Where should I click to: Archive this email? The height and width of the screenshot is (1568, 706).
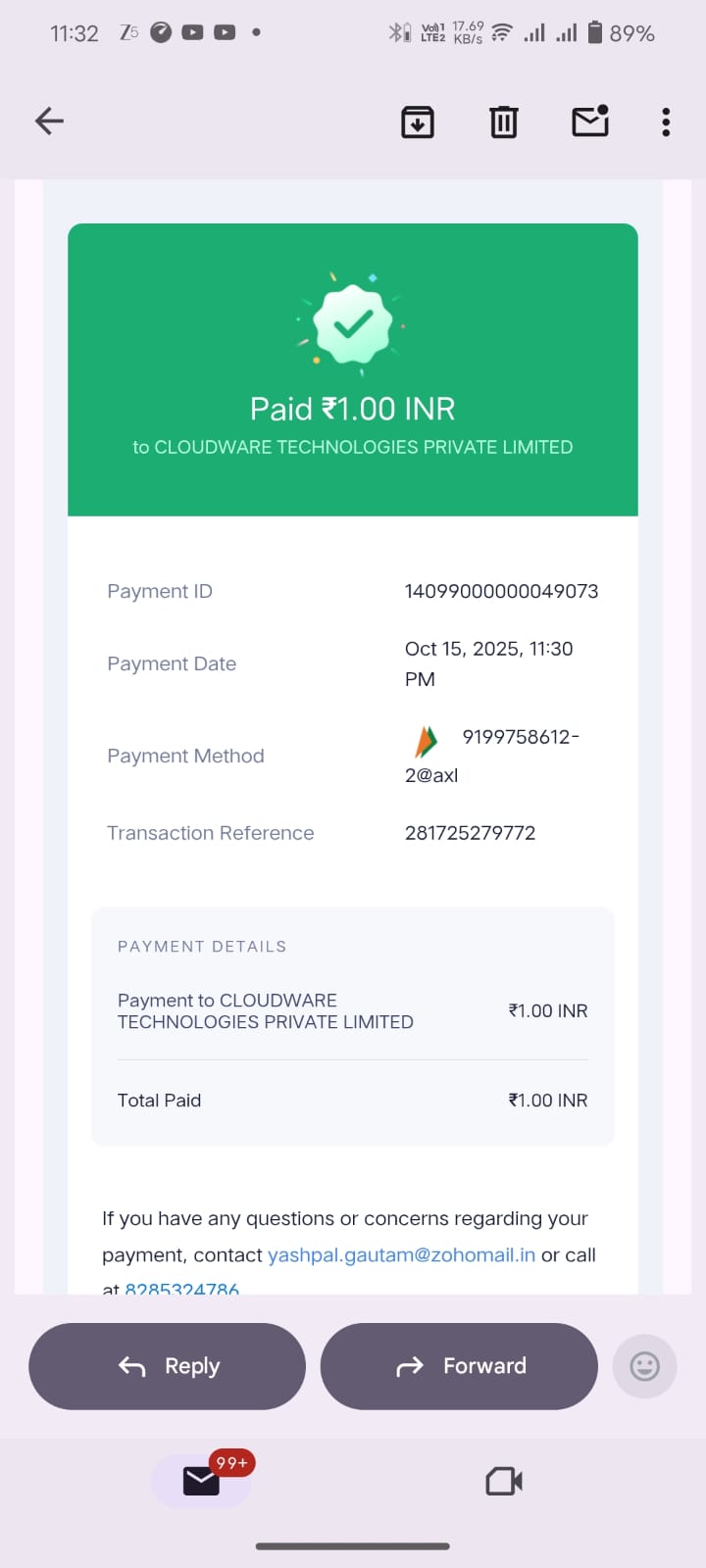(418, 122)
